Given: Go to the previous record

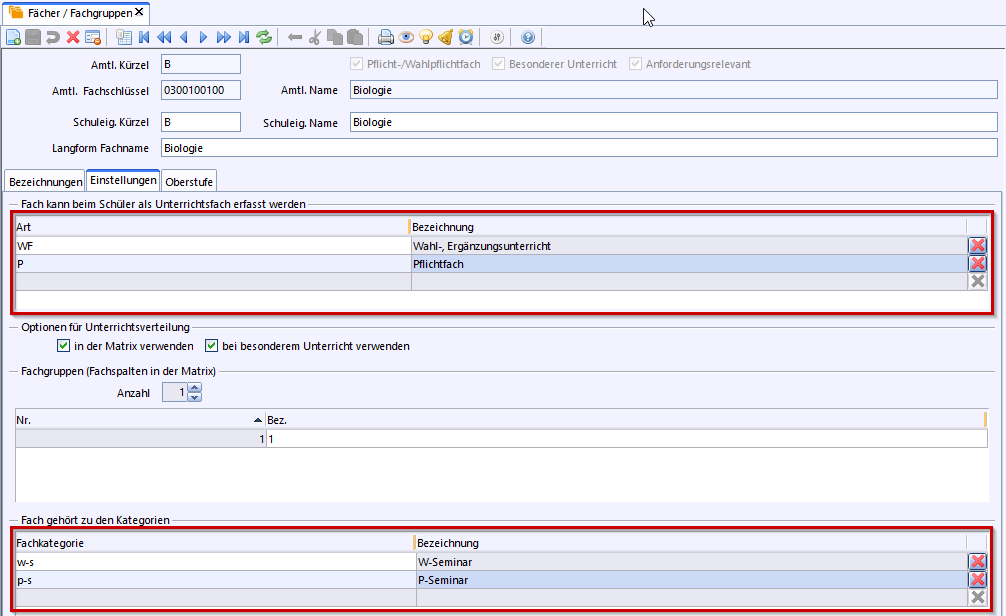Looking at the screenshot, I should 184,37.
